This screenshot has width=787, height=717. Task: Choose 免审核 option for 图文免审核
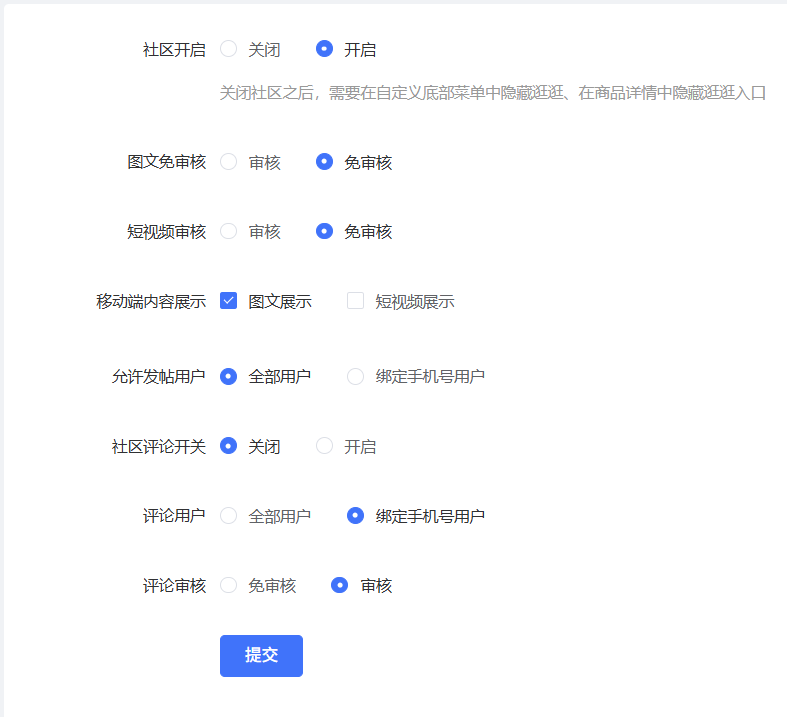[x=324, y=162]
